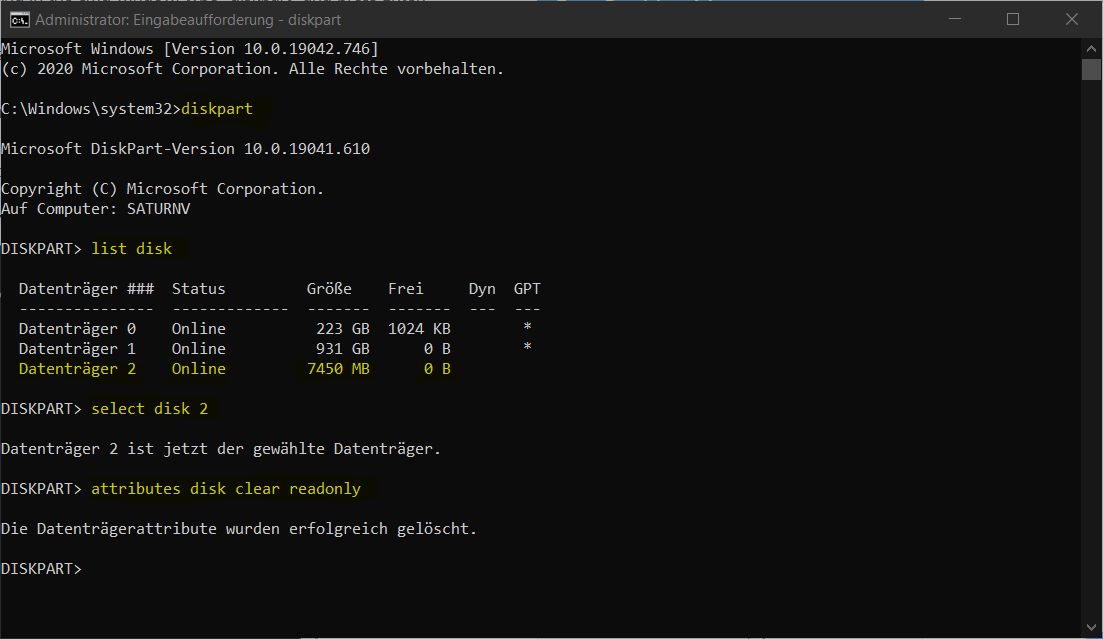This screenshot has width=1103, height=639.
Task: Click the last empty DISKPART> prompt
Action: tap(41, 568)
